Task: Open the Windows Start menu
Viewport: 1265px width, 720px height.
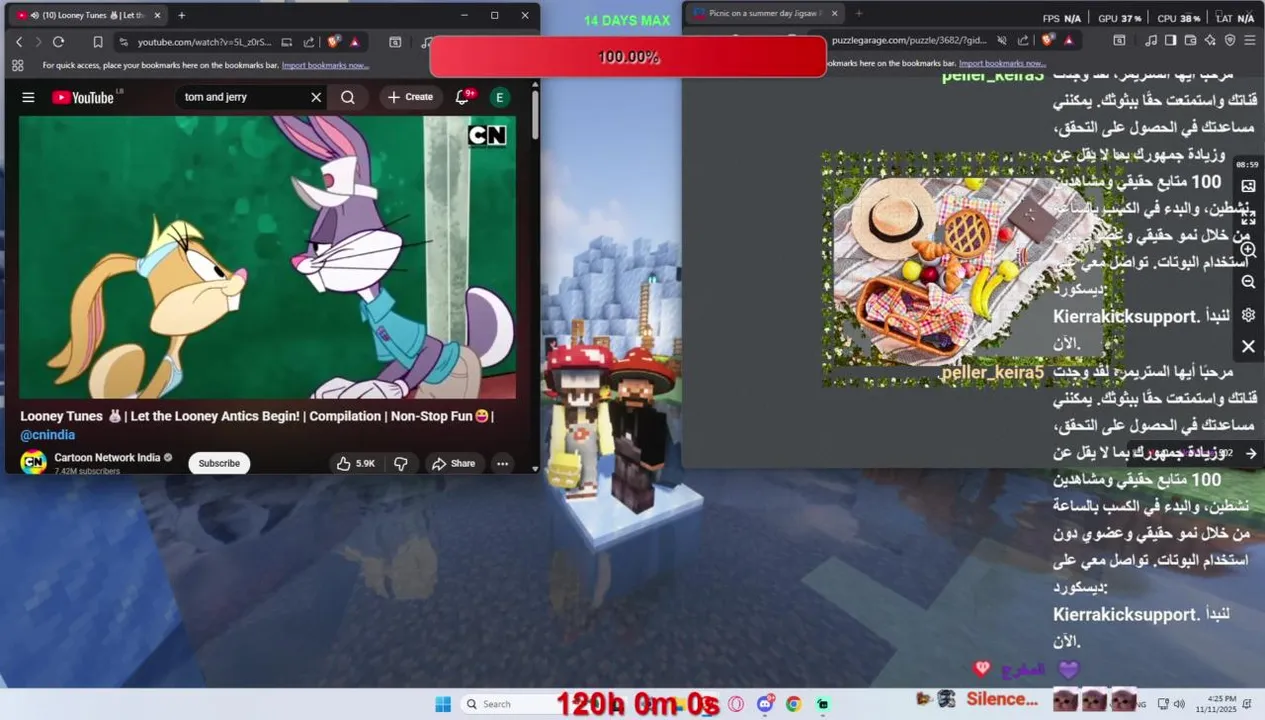Action: coord(443,704)
